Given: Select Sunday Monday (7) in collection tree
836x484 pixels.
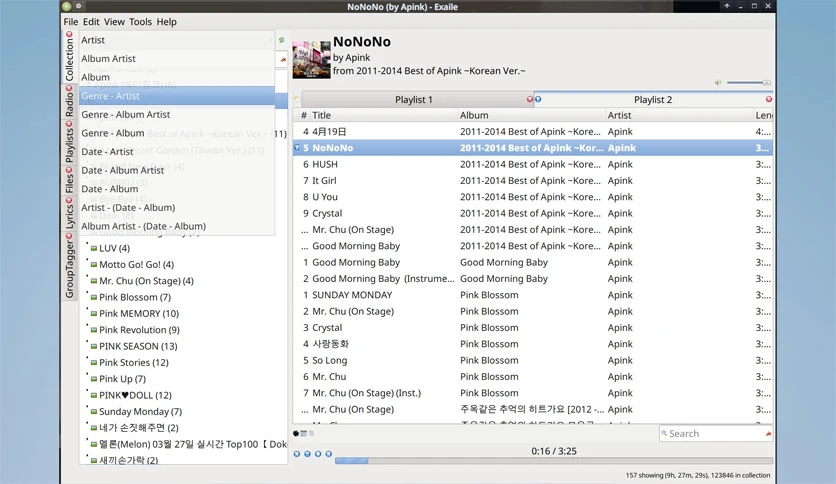Looking at the screenshot, I should coord(140,412).
